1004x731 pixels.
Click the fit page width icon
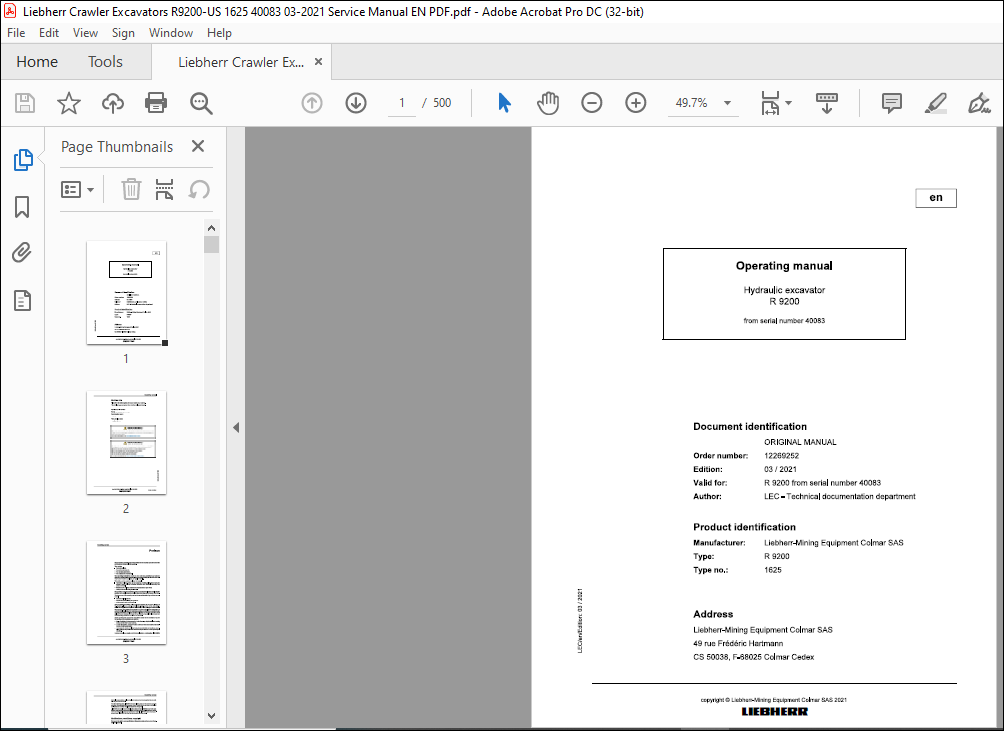[770, 103]
